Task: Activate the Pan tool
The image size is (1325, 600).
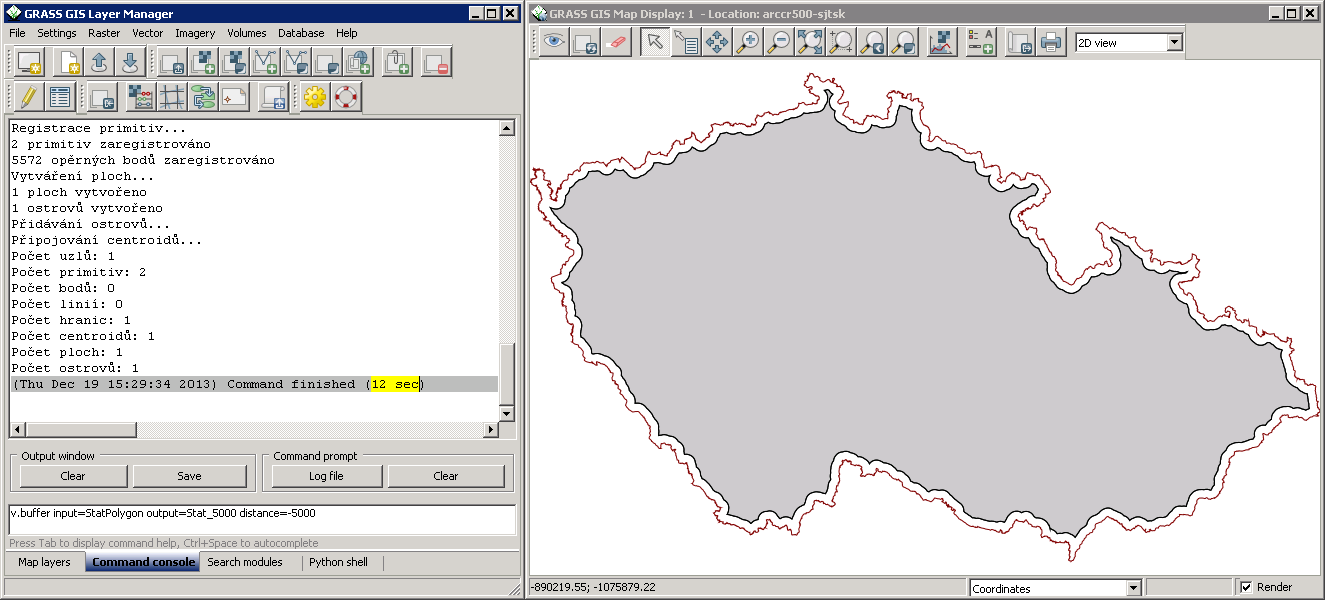Action: pos(717,42)
